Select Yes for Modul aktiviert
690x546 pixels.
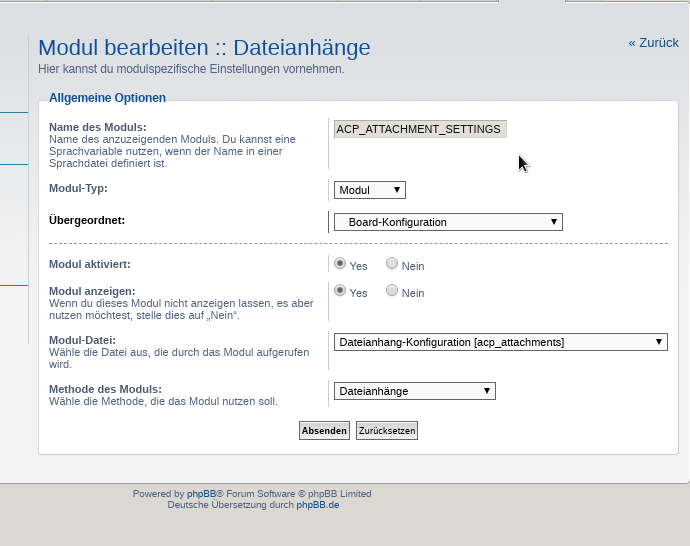pos(340,264)
